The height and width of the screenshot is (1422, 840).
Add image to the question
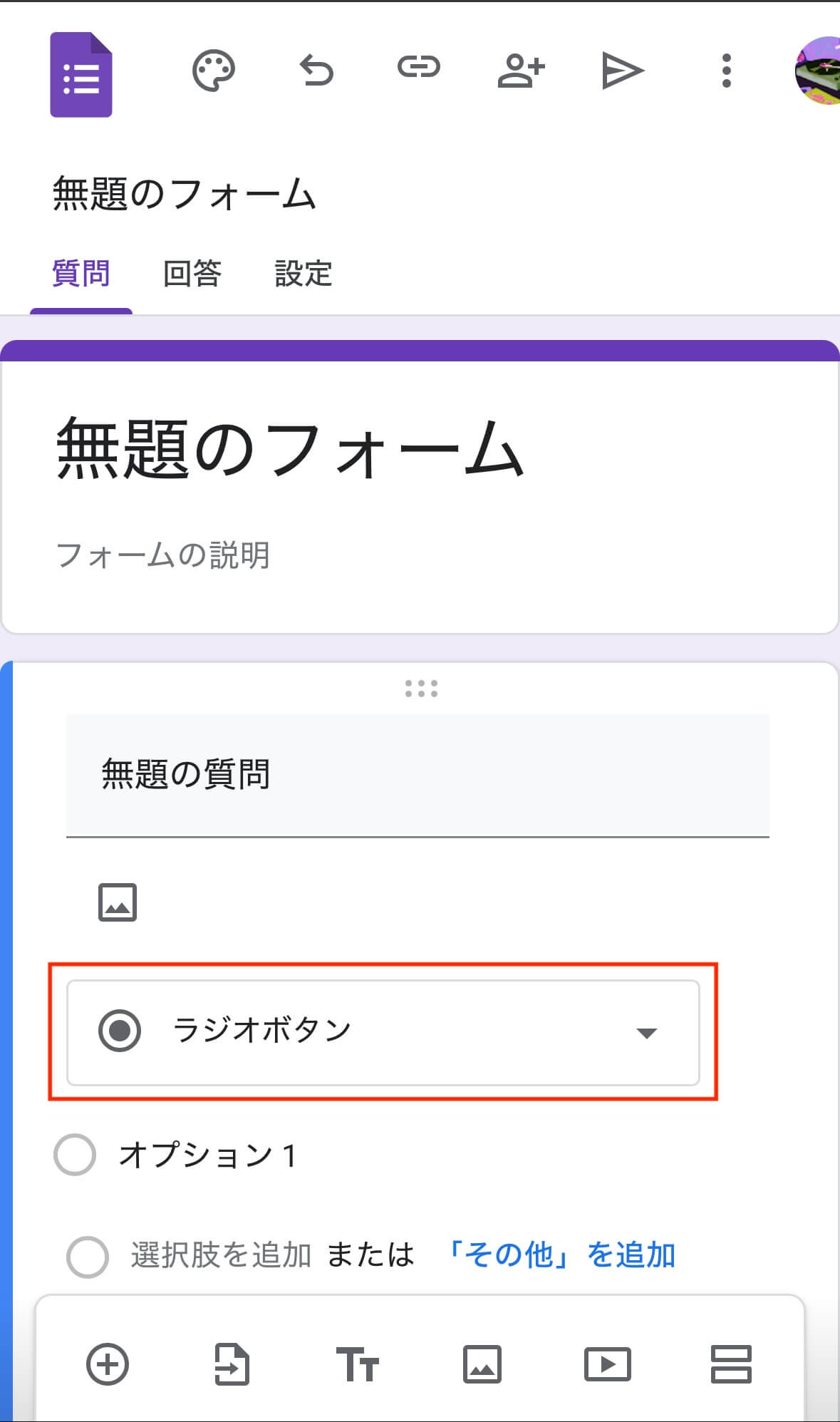point(118,902)
